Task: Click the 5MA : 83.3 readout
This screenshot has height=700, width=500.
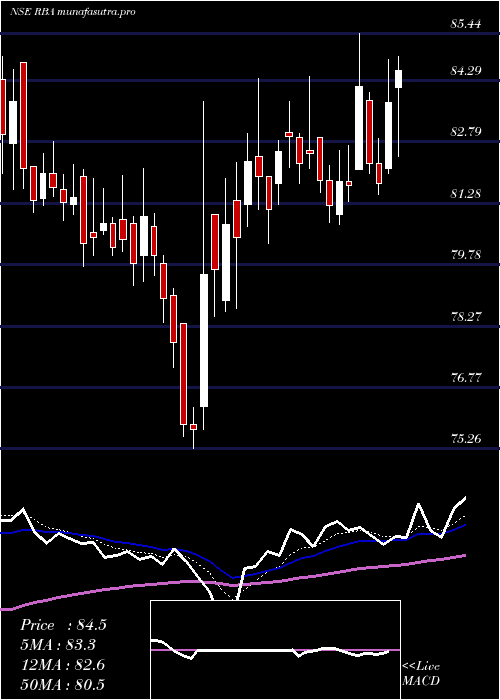Action: tap(58, 645)
